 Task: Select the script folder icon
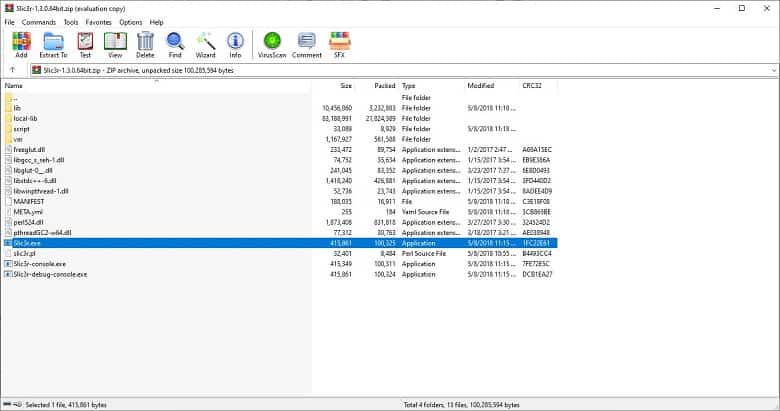click(8, 129)
